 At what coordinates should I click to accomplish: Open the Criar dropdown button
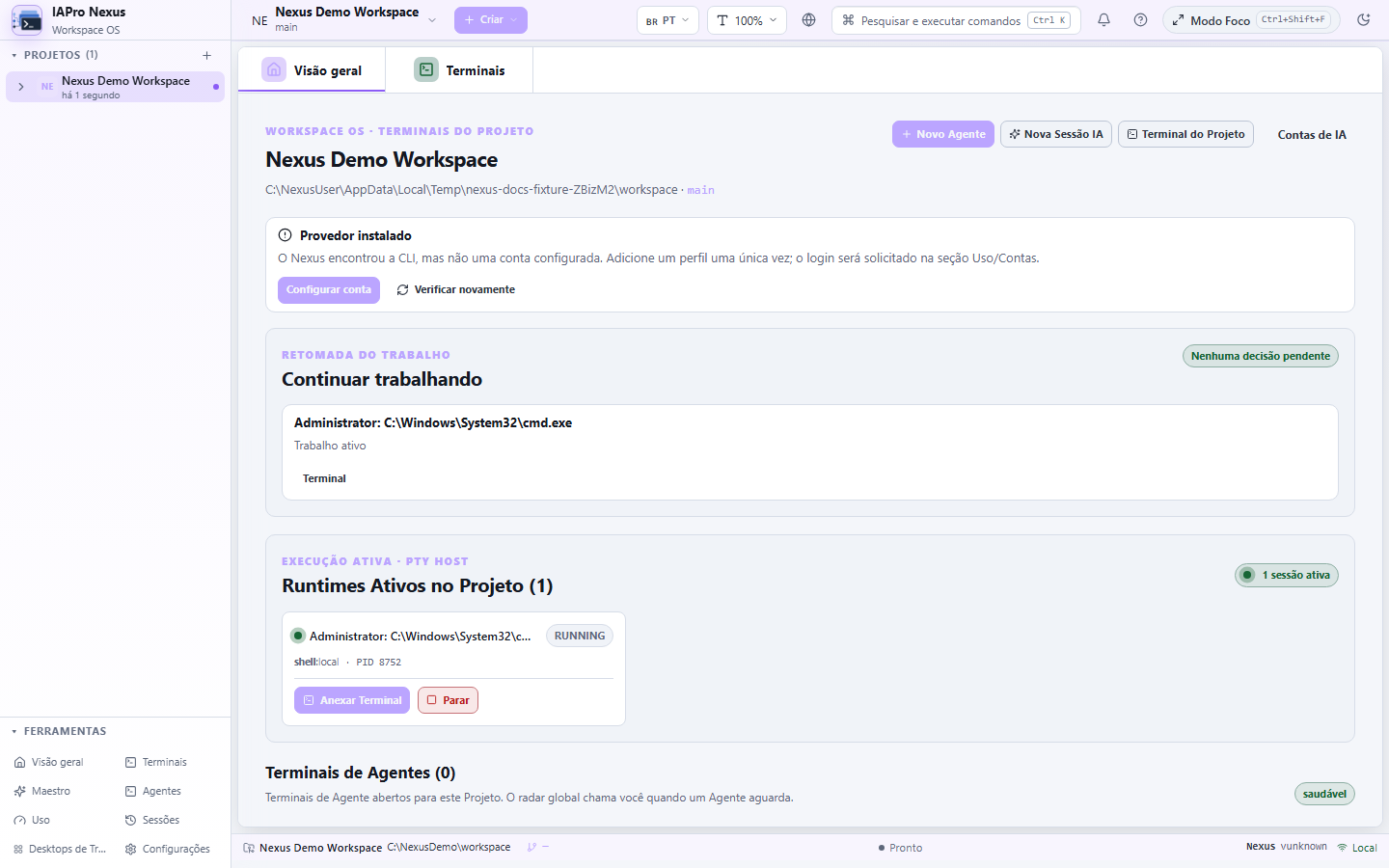click(491, 20)
